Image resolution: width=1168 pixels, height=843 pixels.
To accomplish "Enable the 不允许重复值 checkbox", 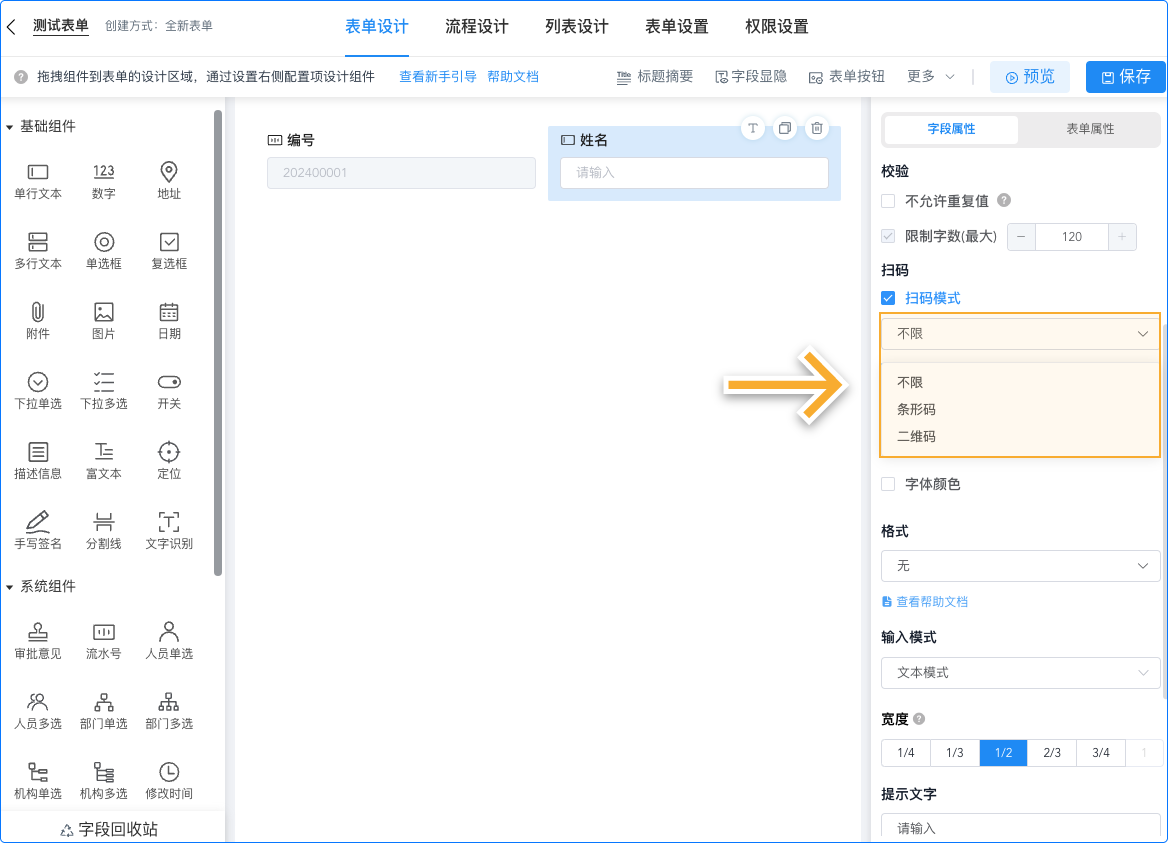I will point(887,200).
